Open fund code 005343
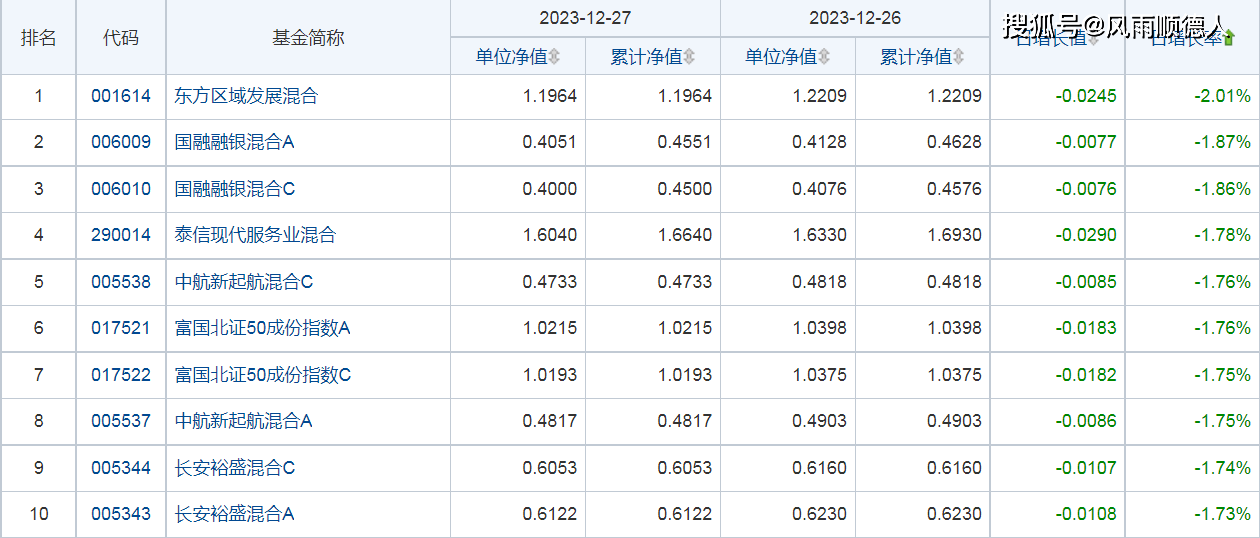 tap(121, 514)
